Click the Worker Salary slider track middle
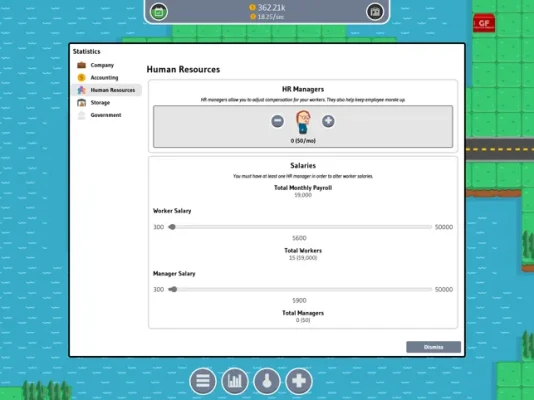This screenshot has width=534, height=400. (x=300, y=227)
